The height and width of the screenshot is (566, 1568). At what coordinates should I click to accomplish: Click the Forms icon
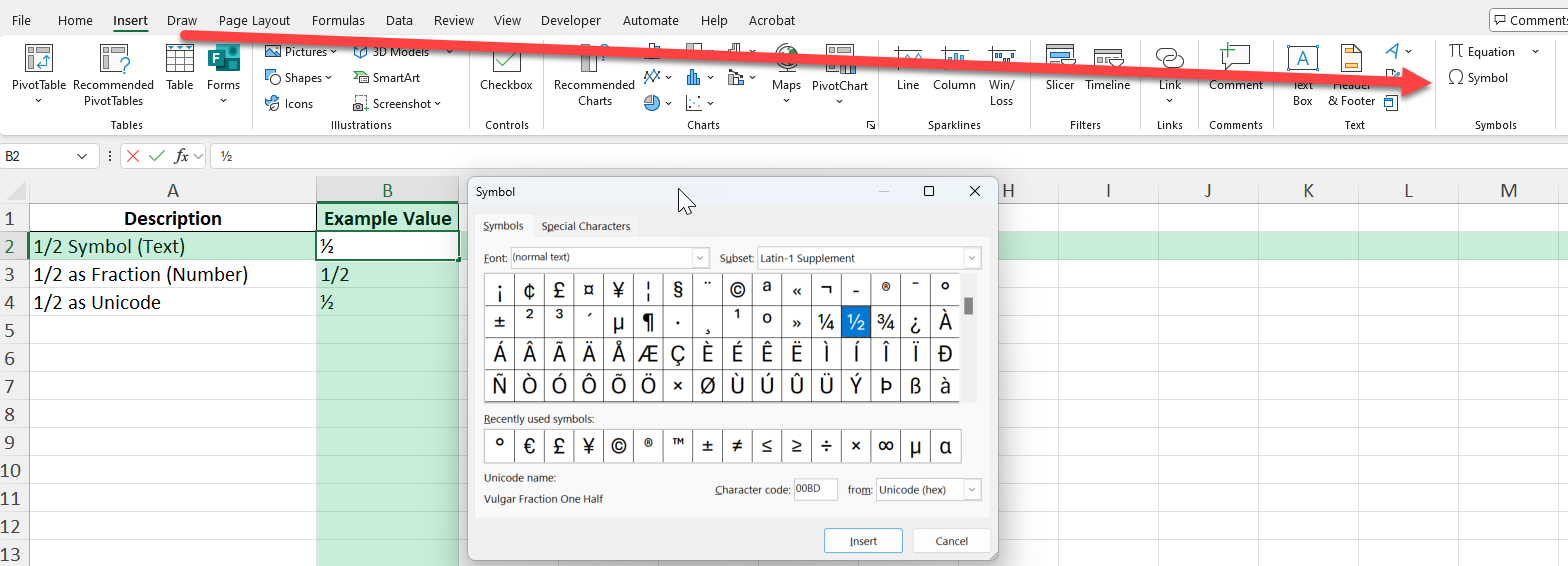point(224,59)
